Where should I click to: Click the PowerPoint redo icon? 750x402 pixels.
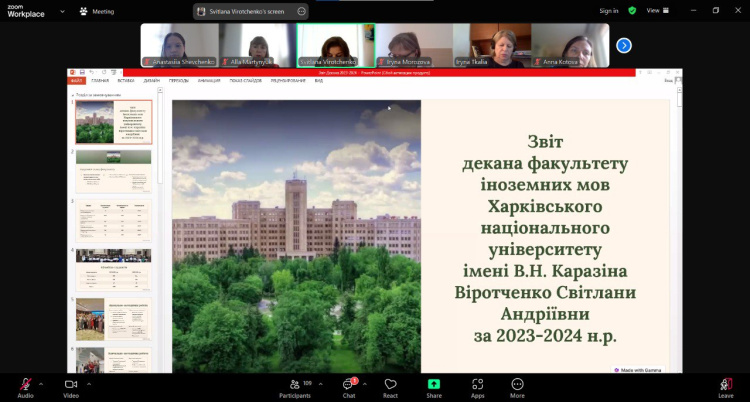[104, 72]
